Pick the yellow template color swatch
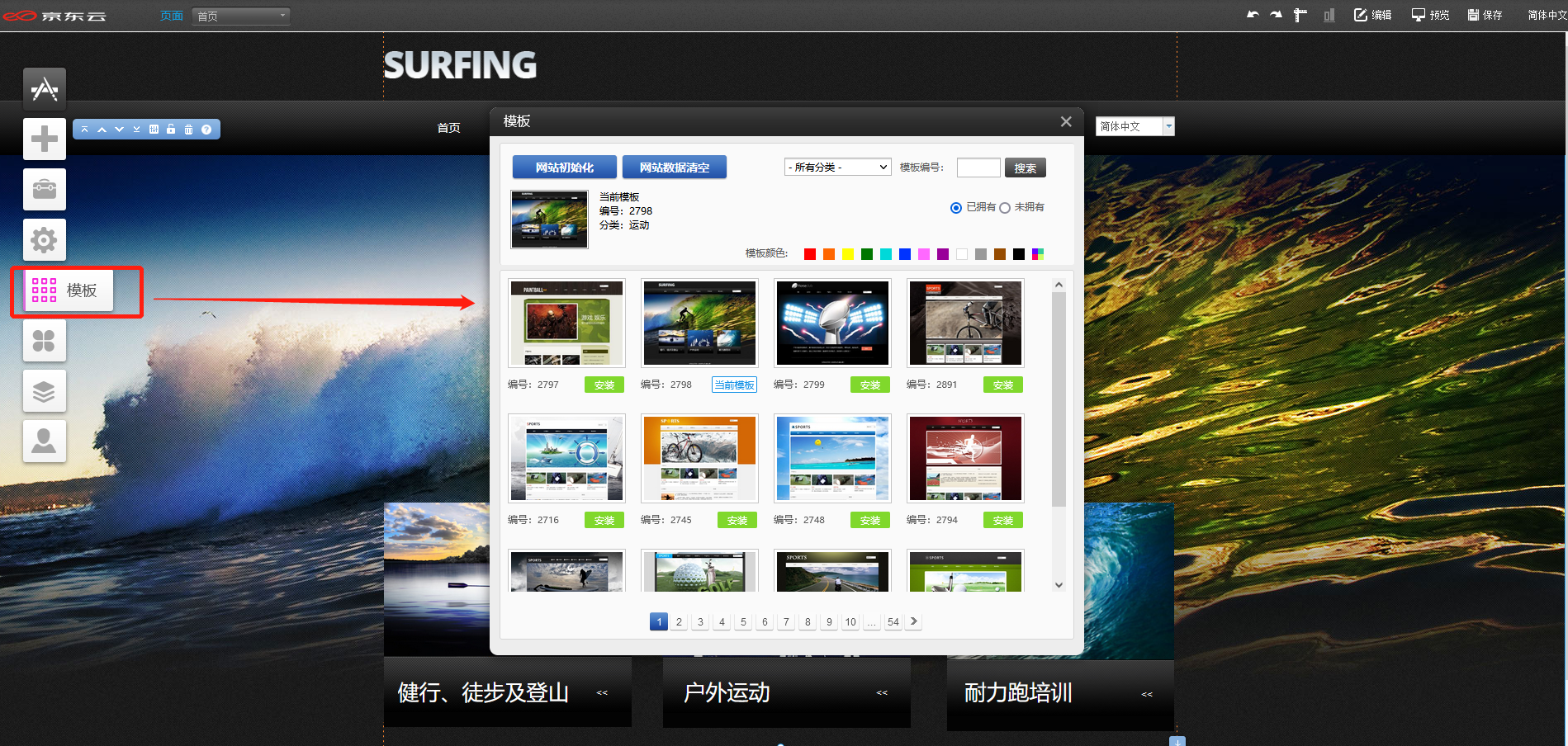This screenshot has width=1568, height=746. point(848,254)
